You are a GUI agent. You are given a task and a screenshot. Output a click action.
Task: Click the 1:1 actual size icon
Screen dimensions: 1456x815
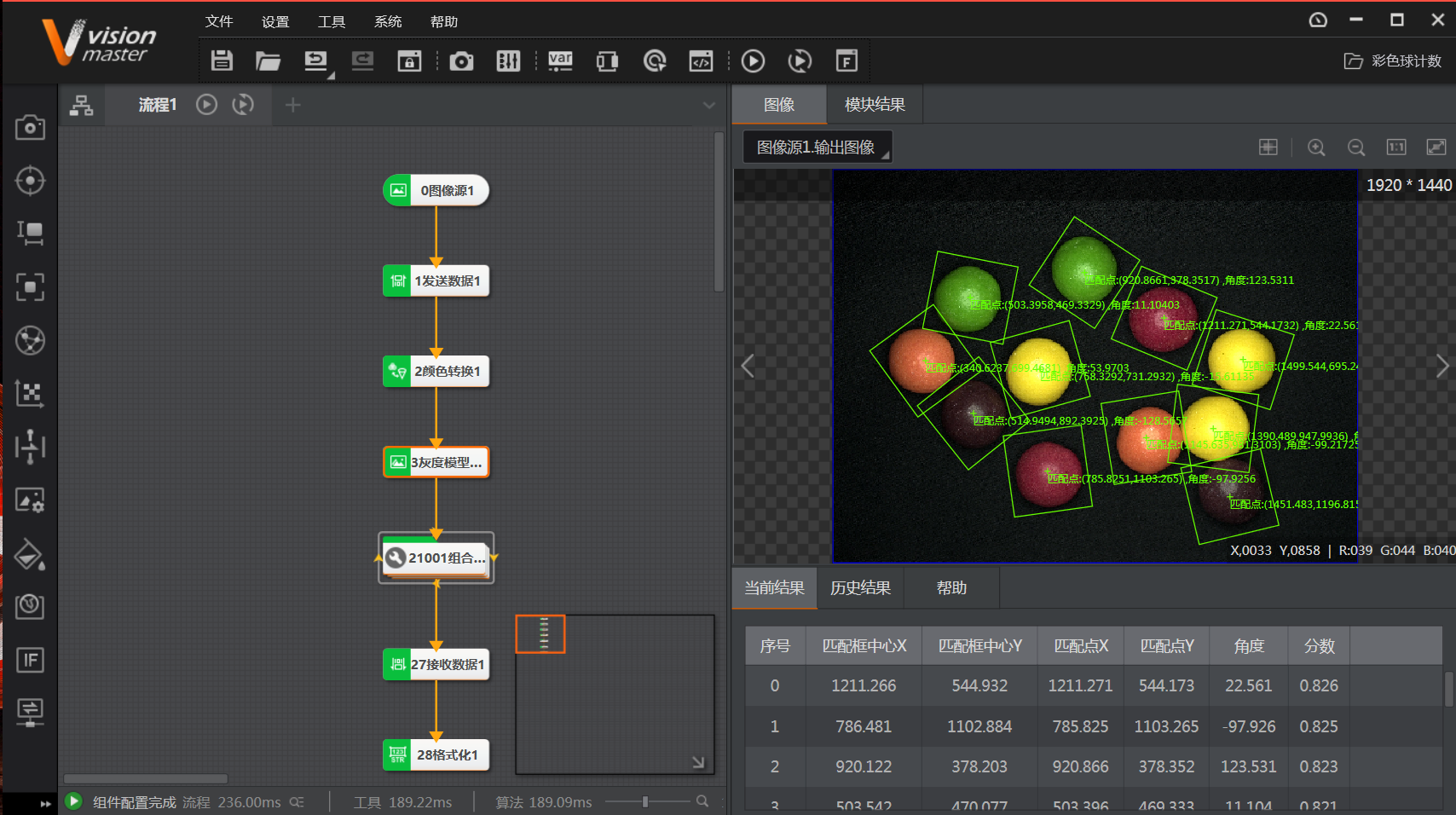pyautogui.click(x=1396, y=147)
